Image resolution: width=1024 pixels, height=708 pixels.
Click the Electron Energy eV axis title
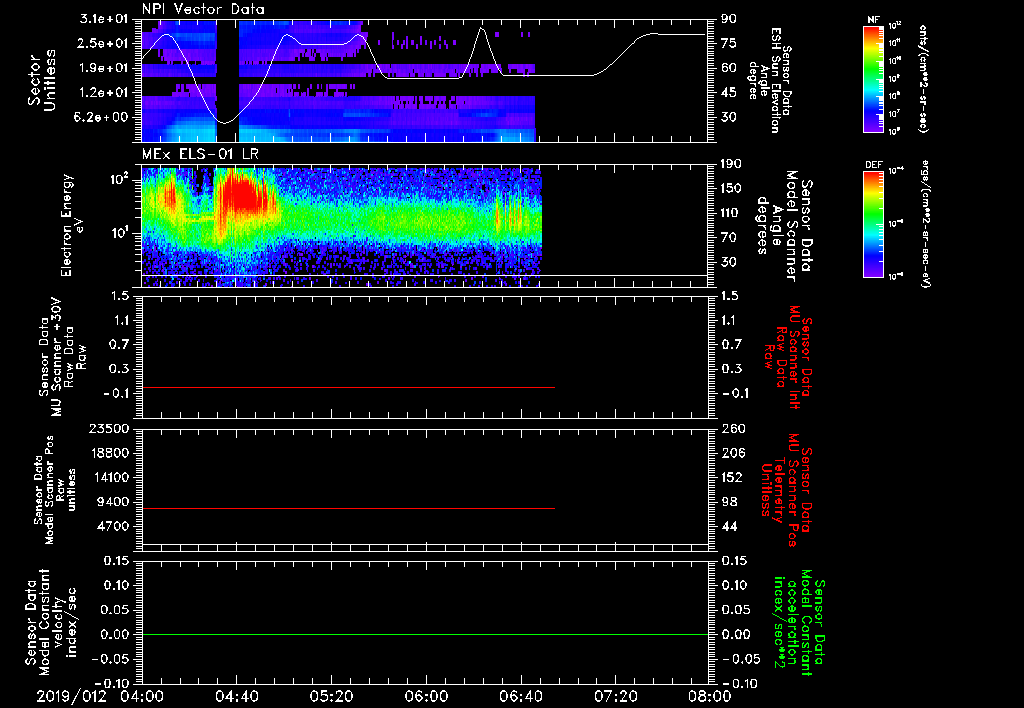pos(74,225)
